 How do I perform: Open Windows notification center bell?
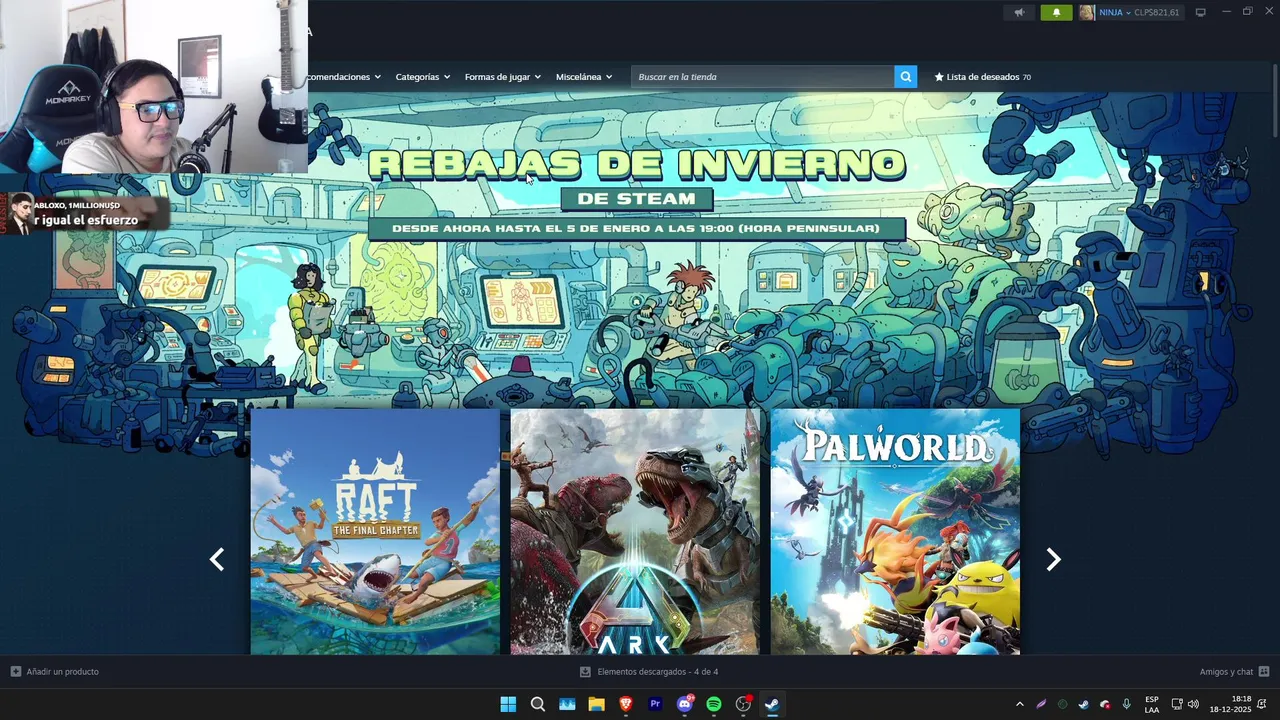click(x=1262, y=704)
